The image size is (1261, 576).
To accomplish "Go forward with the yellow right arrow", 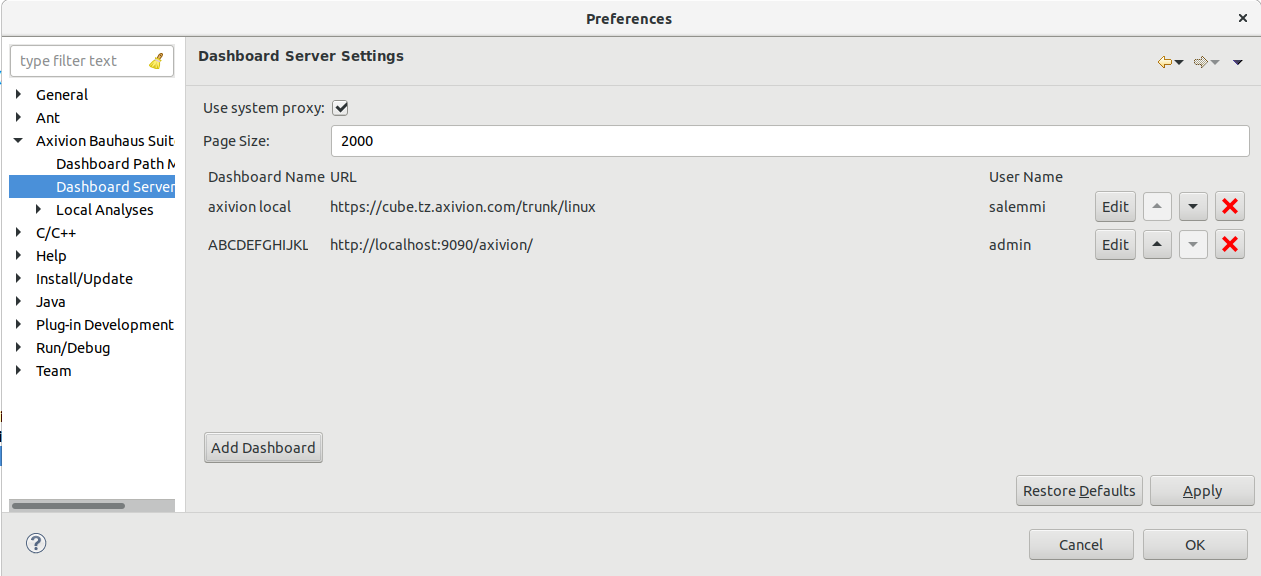I will (x=1201, y=62).
